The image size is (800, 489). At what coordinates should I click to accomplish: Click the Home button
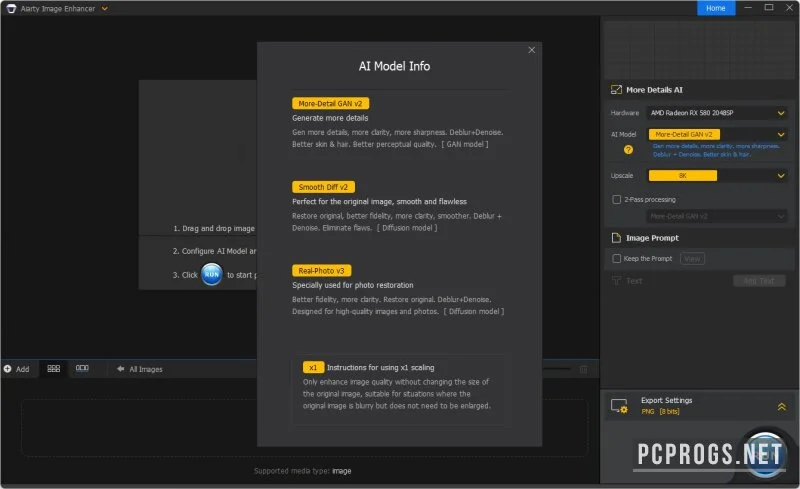point(716,8)
